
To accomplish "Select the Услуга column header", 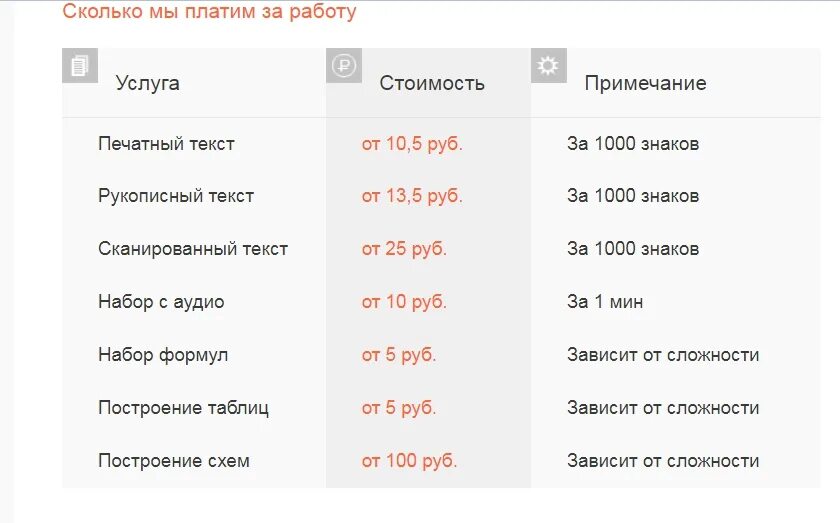I will tap(147, 83).
